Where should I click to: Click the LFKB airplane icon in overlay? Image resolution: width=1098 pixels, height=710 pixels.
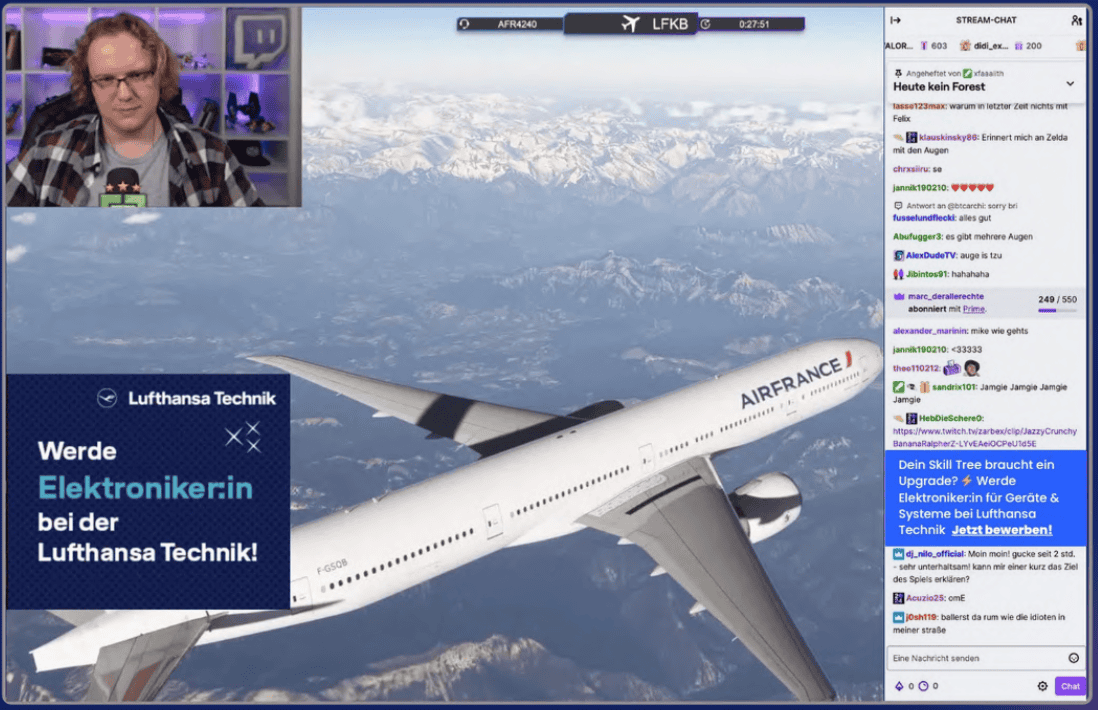click(631, 24)
